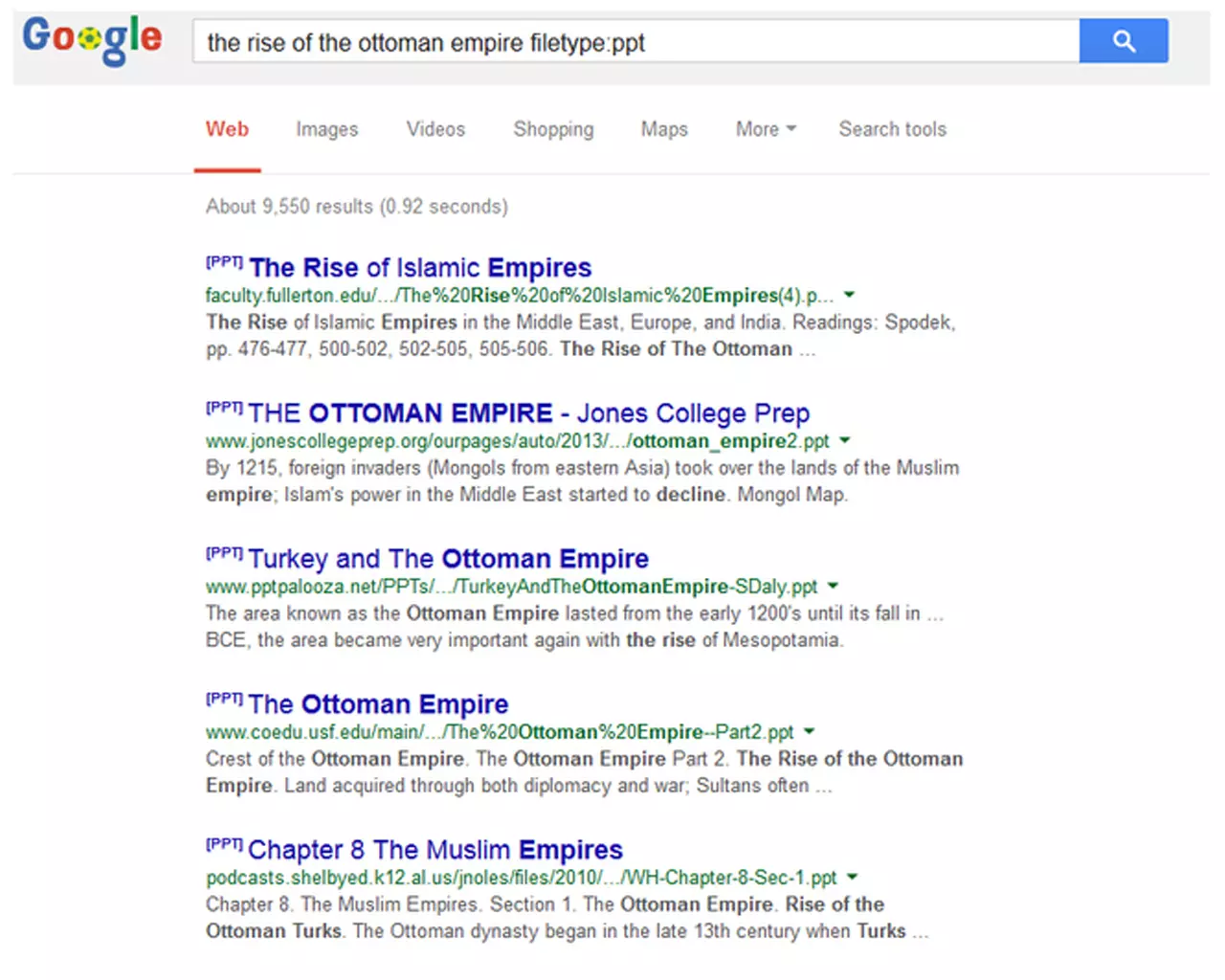This screenshot has width=1225, height=980.
Task: Expand arrow next to pptpalooza.net URL
Action: coord(833,586)
